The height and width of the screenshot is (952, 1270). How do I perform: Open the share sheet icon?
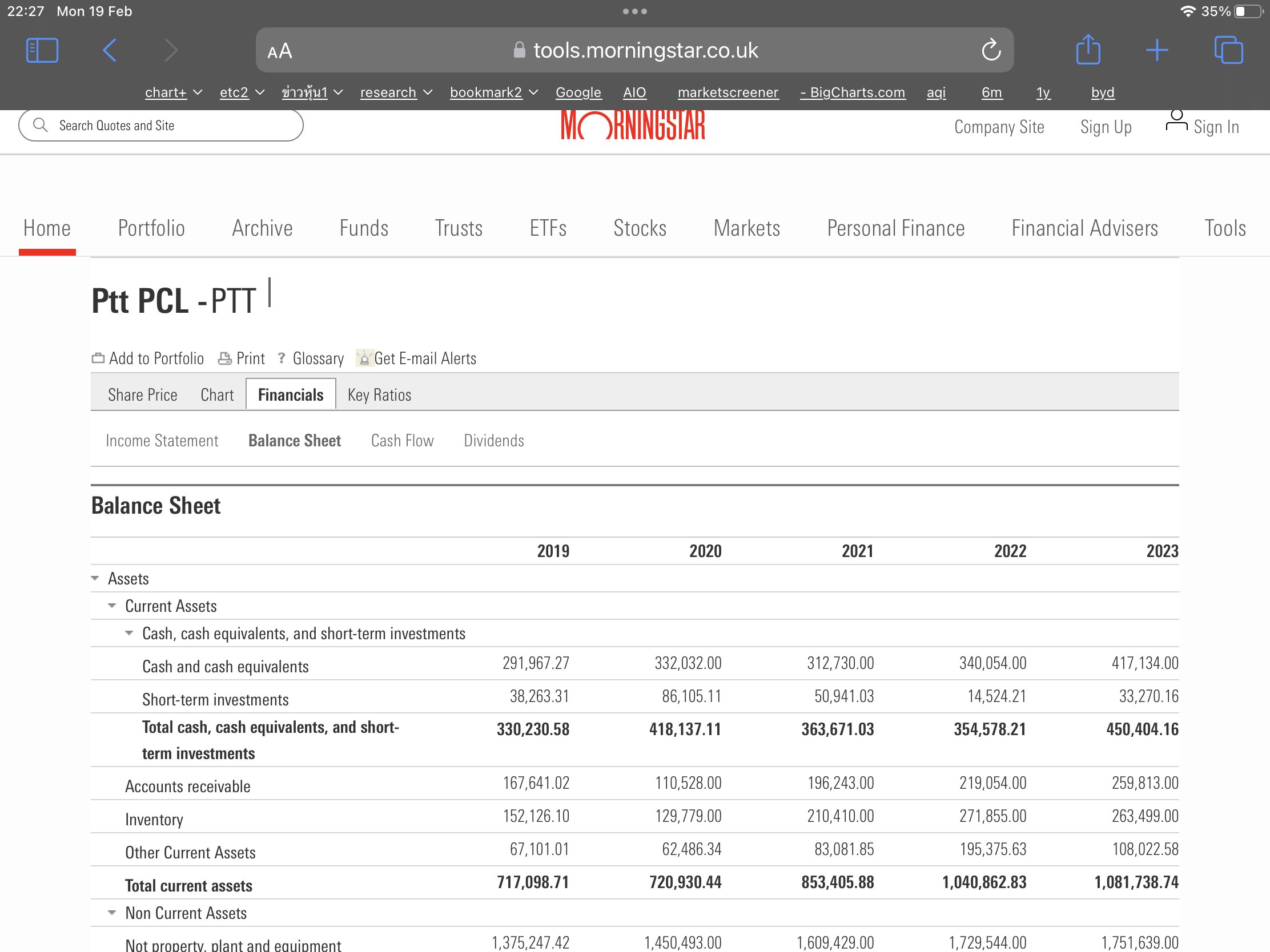click(1088, 49)
